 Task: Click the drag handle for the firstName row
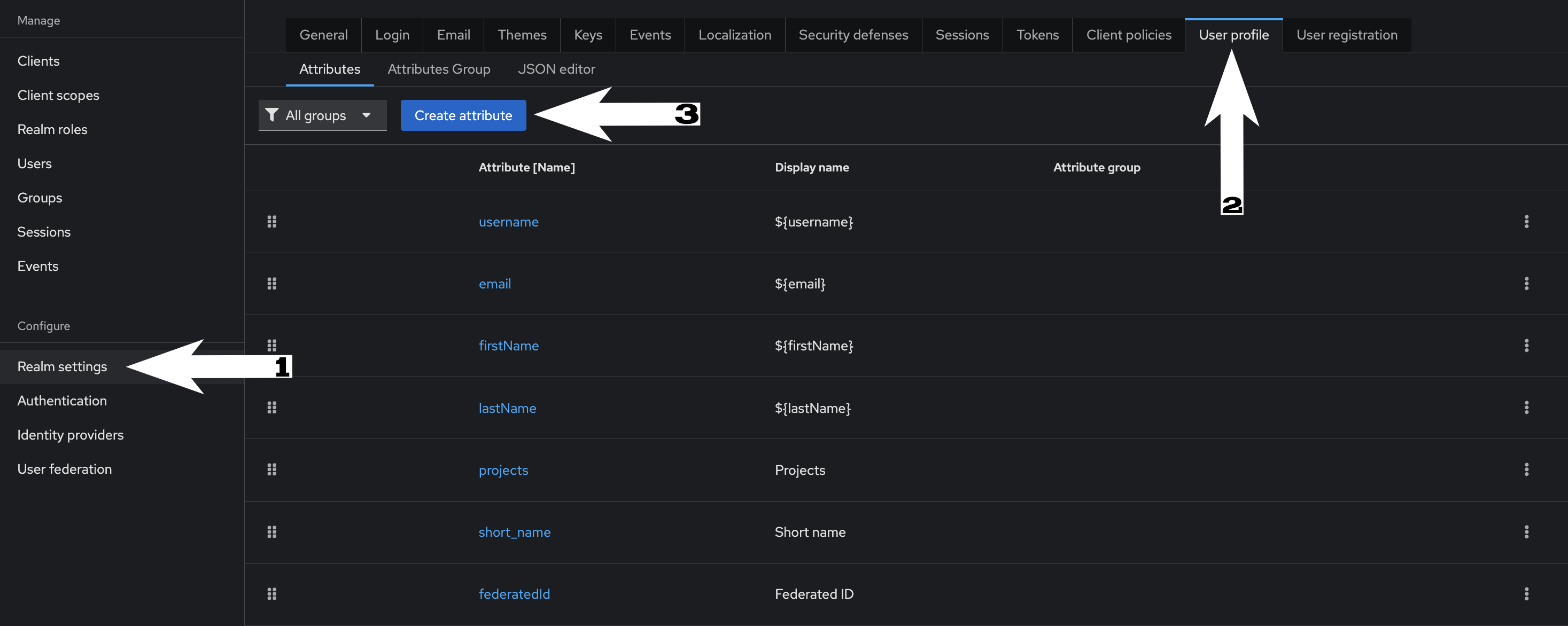click(x=271, y=346)
